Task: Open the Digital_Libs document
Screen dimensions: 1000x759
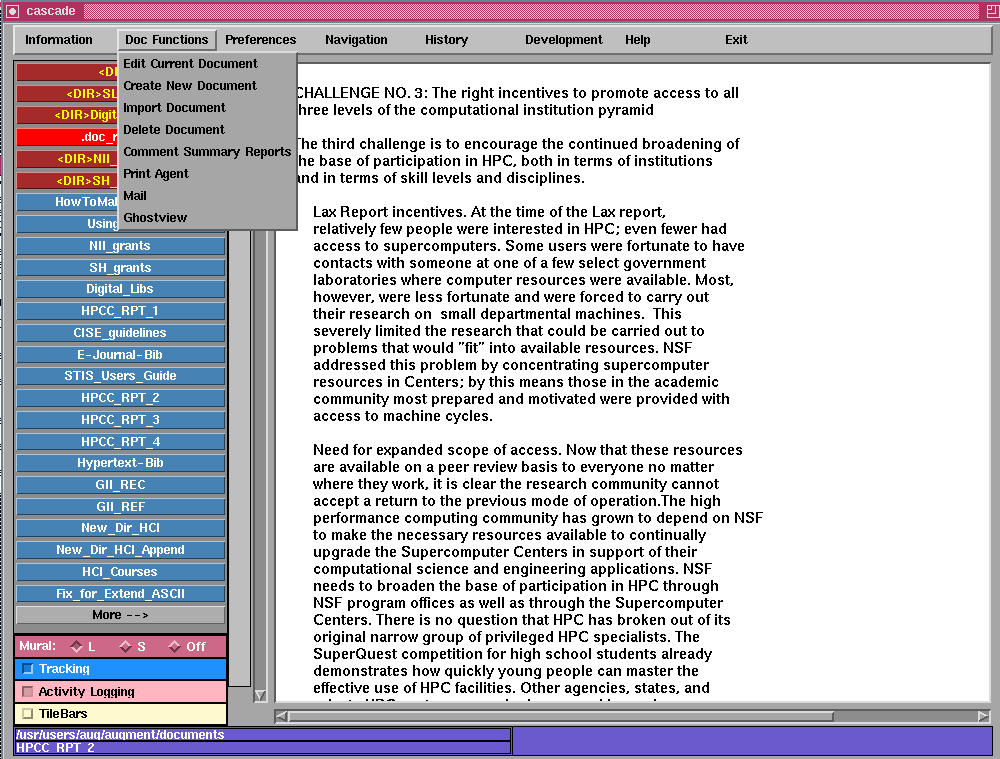Action: [x=121, y=289]
